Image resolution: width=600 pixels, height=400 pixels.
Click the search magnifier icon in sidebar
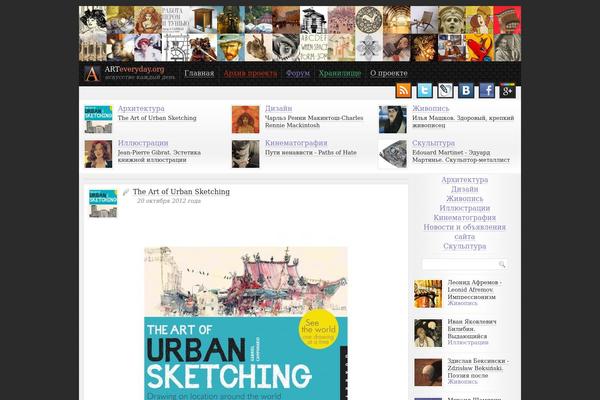(502, 264)
